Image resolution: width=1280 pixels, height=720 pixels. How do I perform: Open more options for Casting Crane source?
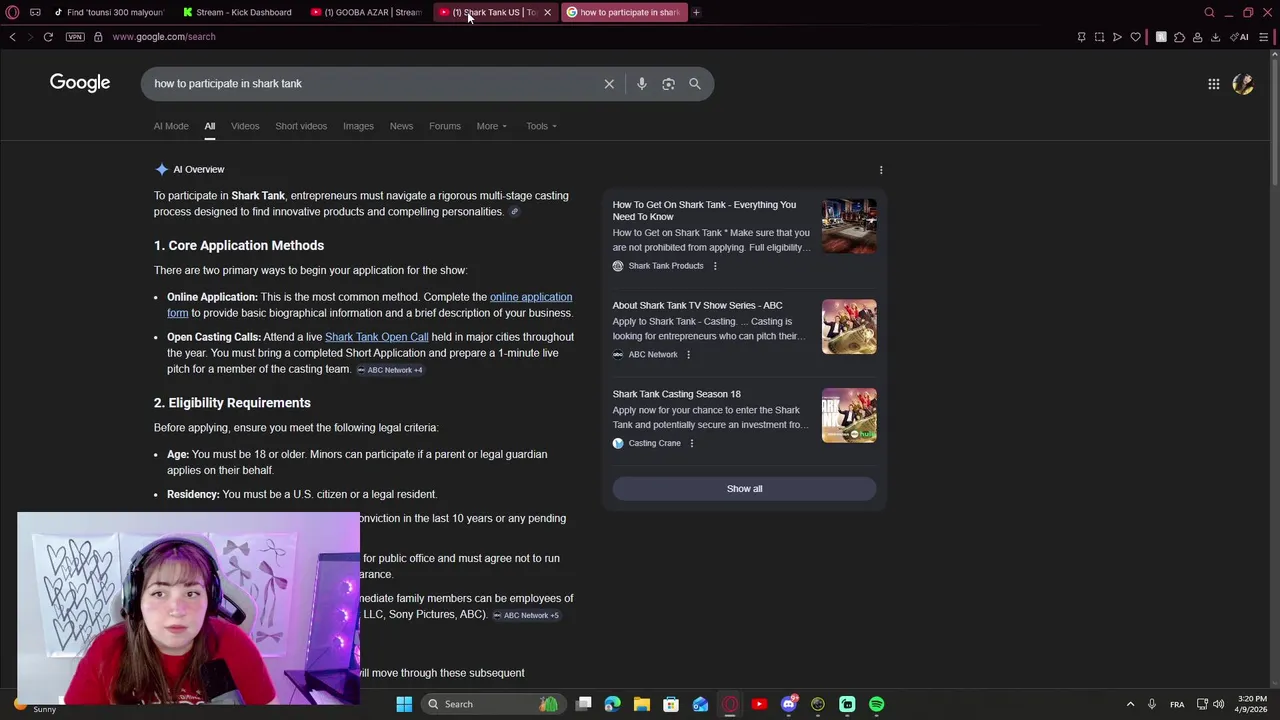pyautogui.click(x=691, y=443)
